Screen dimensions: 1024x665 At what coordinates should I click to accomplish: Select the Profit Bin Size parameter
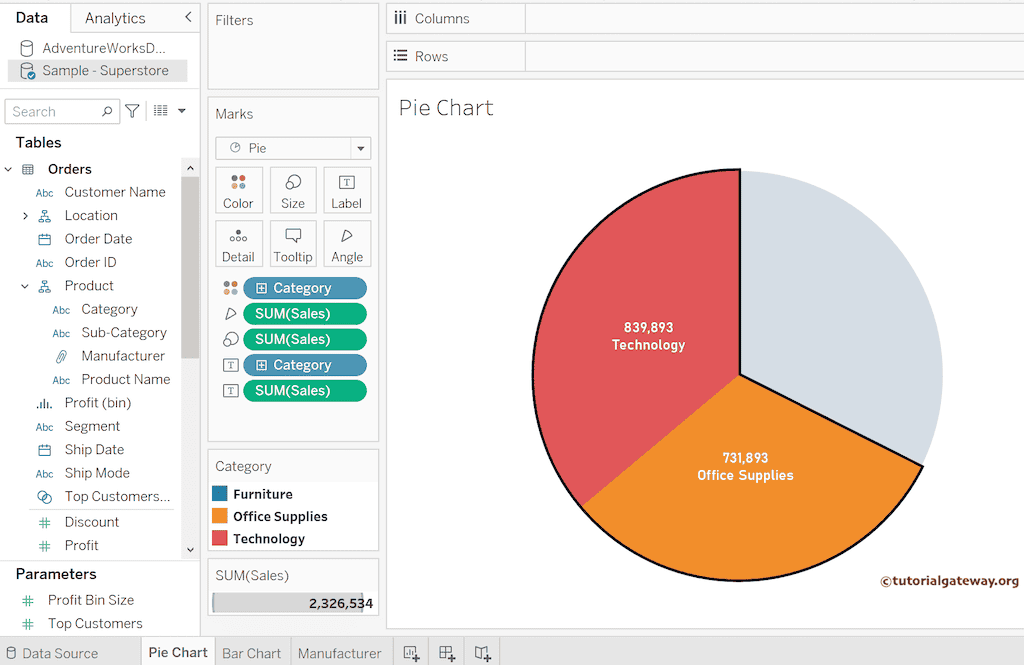click(x=91, y=600)
